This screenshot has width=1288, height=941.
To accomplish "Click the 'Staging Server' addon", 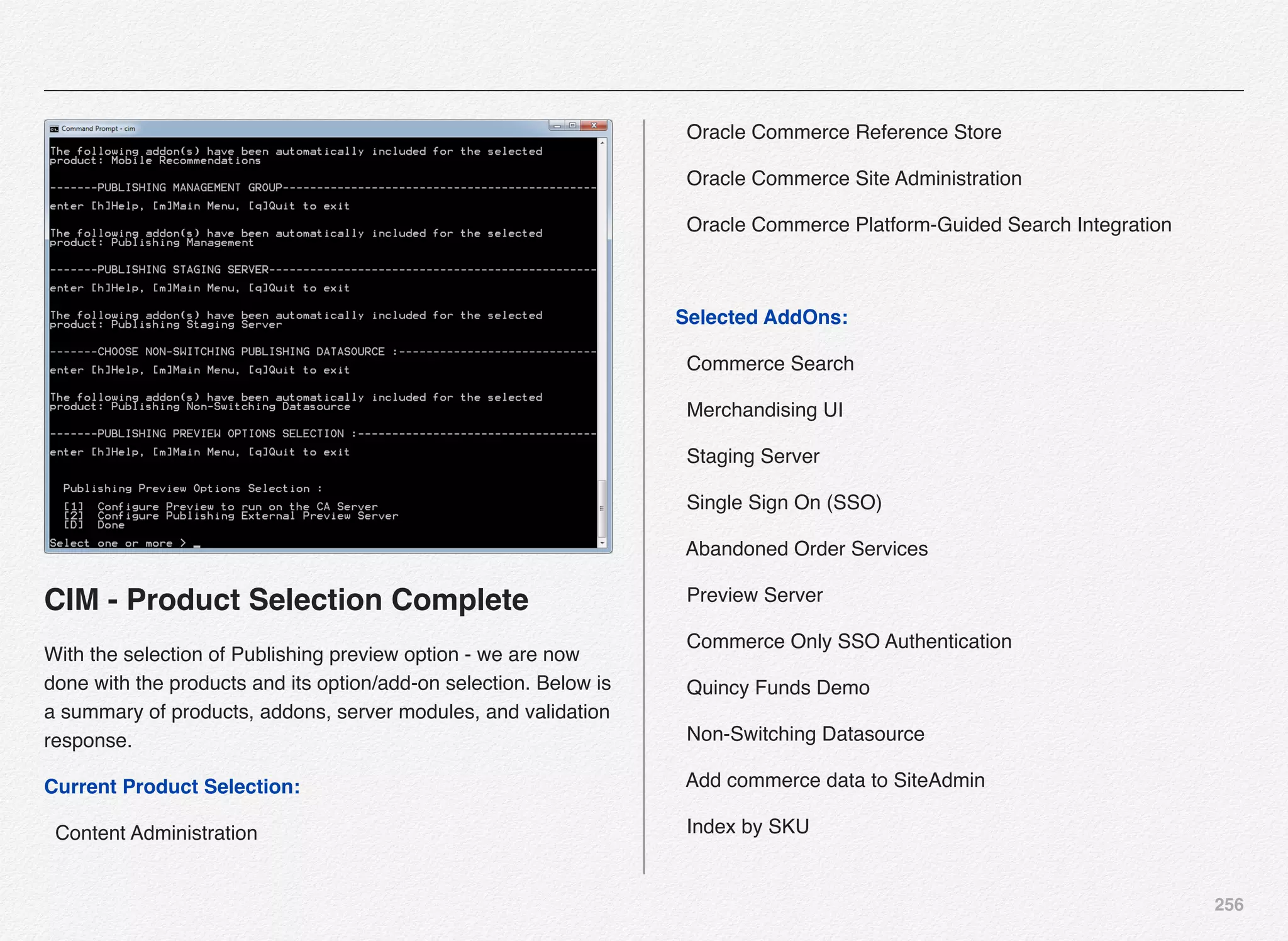I will click(x=753, y=457).
